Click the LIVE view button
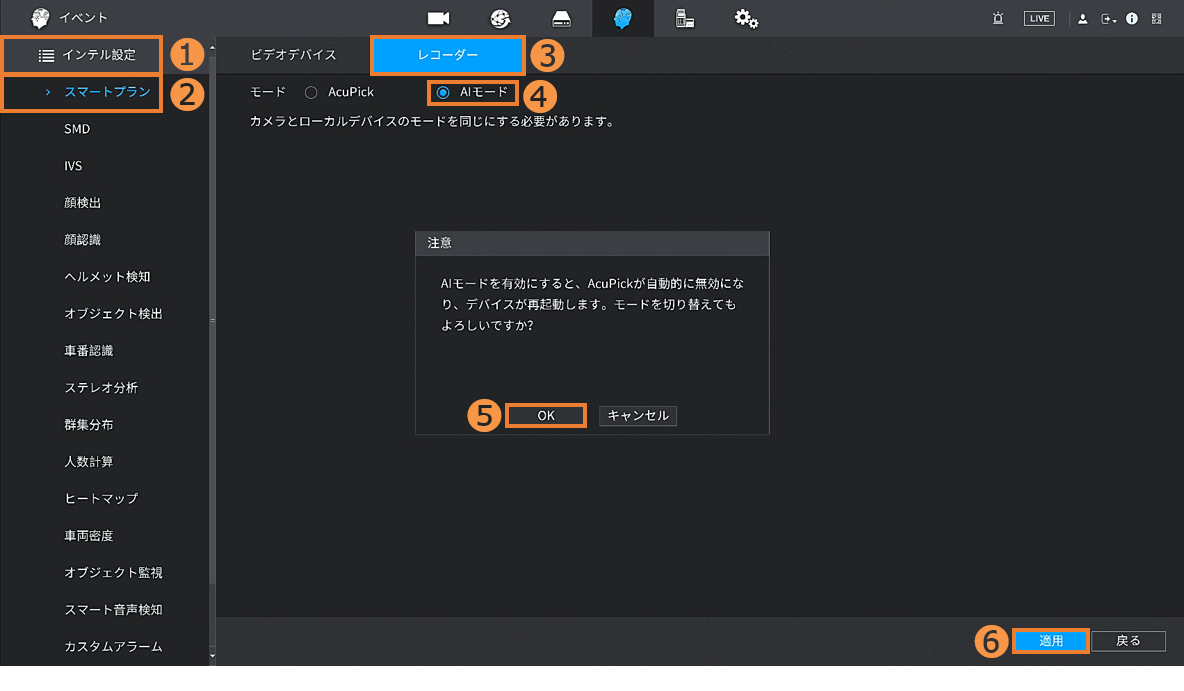This screenshot has height=691, width=1184. 1039,19
